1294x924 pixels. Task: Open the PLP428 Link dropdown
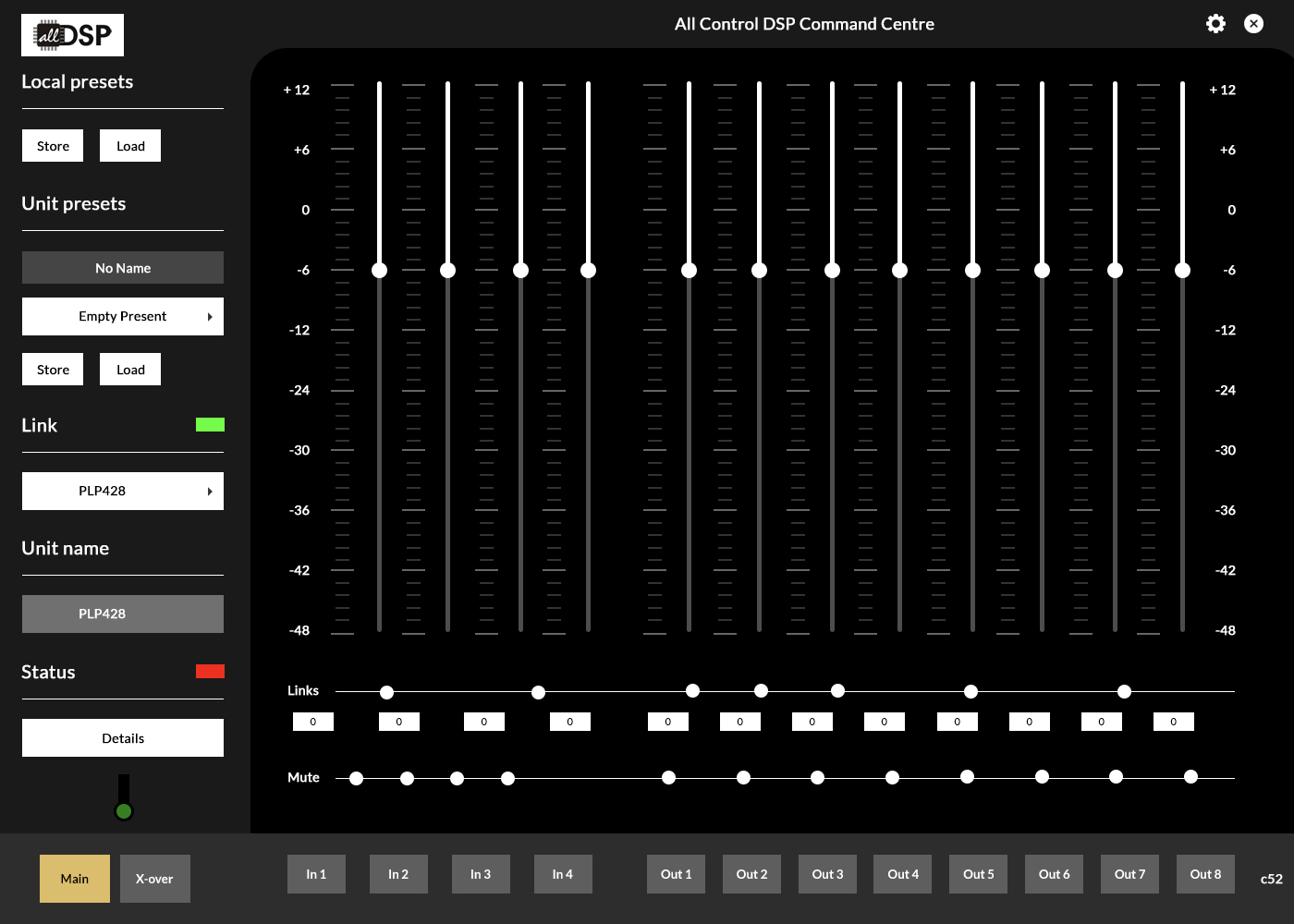(123, 492)
